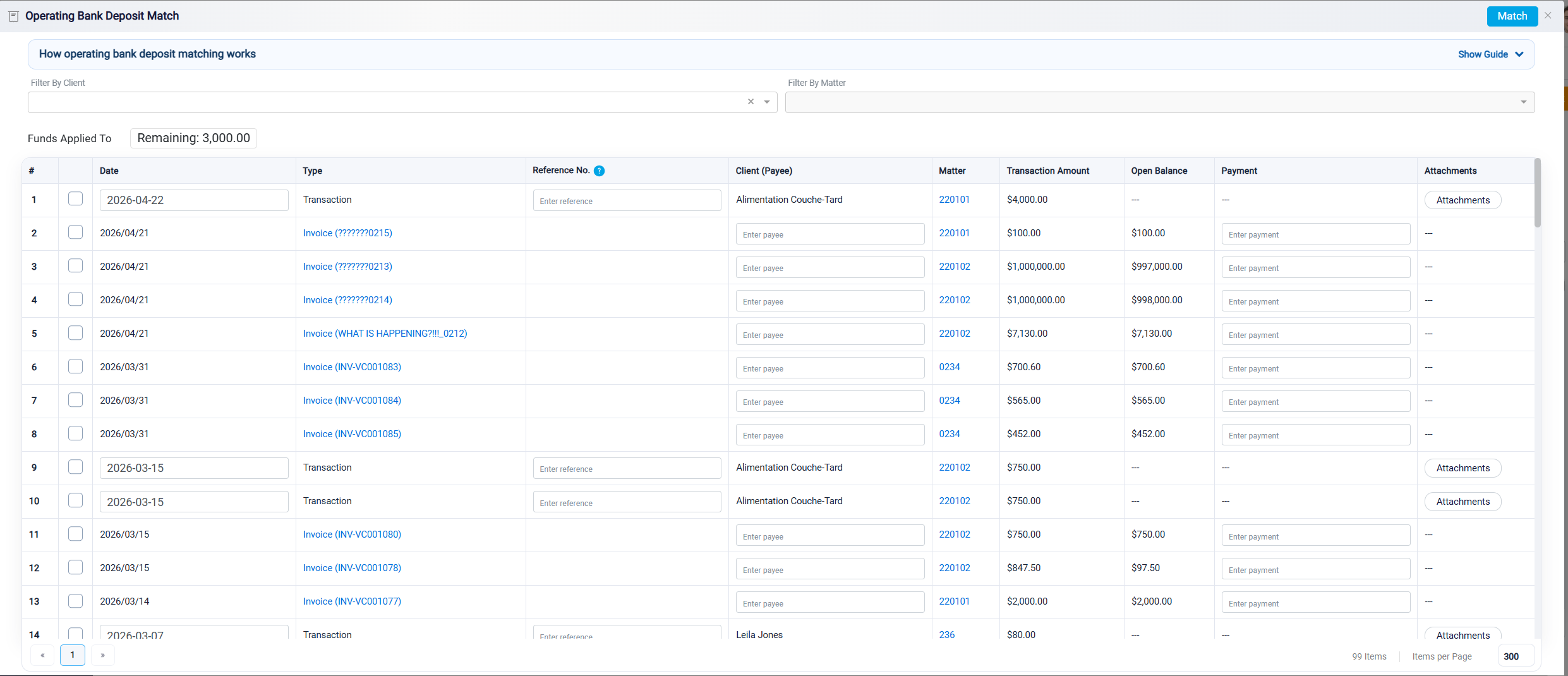Viewport: 1568px width, 676px height.
Task: Open Attachments for row 1
Action: point(1462,200)
